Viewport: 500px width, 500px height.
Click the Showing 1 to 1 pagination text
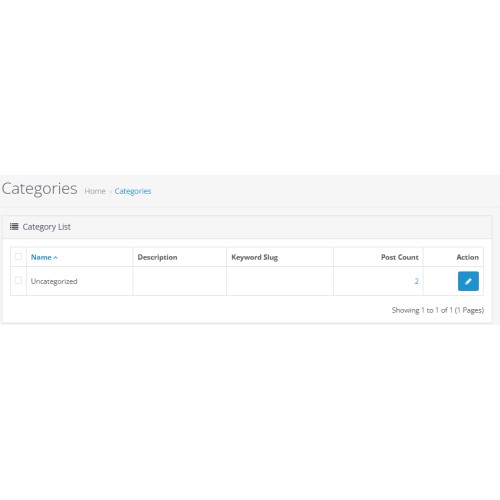pos(438,310)
